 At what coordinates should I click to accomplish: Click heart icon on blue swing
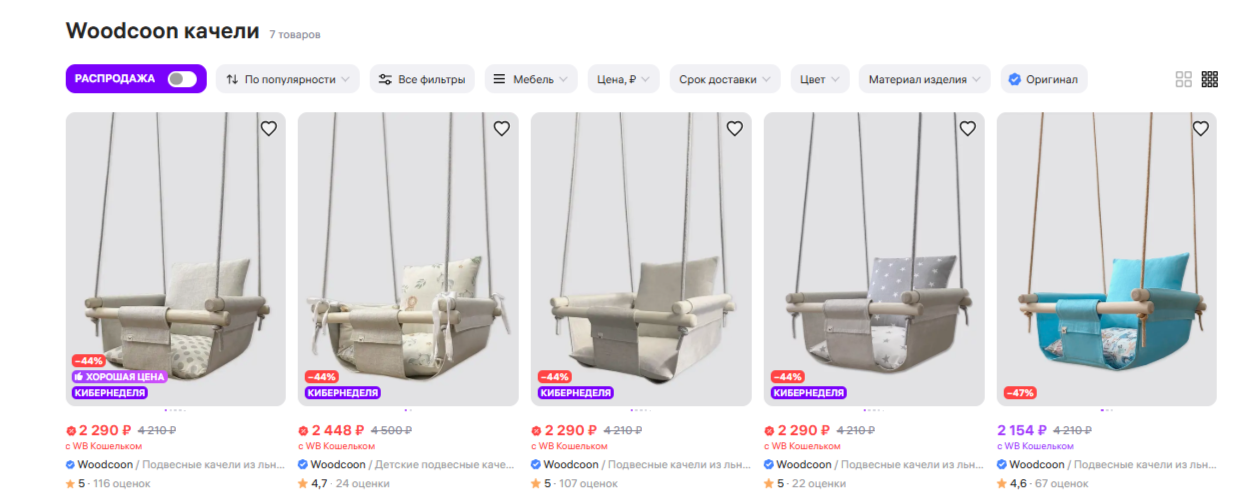click(x=1200, y=128)
